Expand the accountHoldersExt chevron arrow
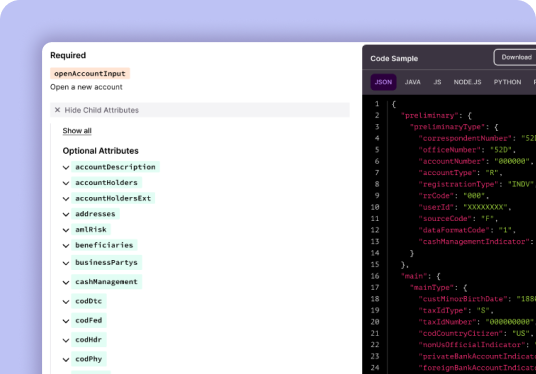 click(x=66, y=199)
